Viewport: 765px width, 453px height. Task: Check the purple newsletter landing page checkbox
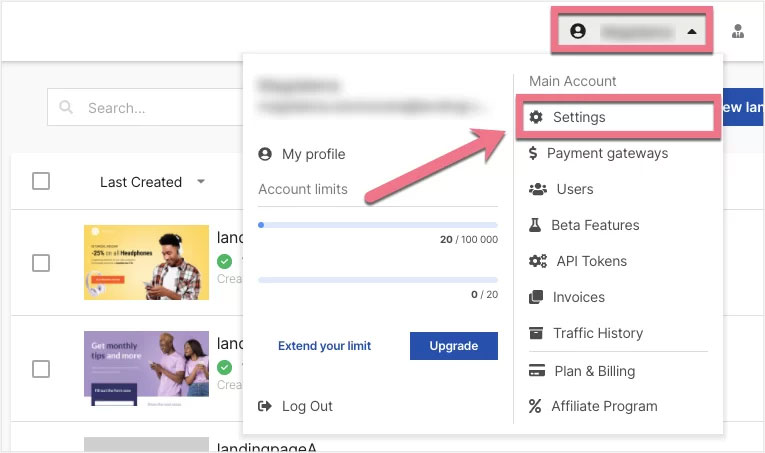click(41, 369)
